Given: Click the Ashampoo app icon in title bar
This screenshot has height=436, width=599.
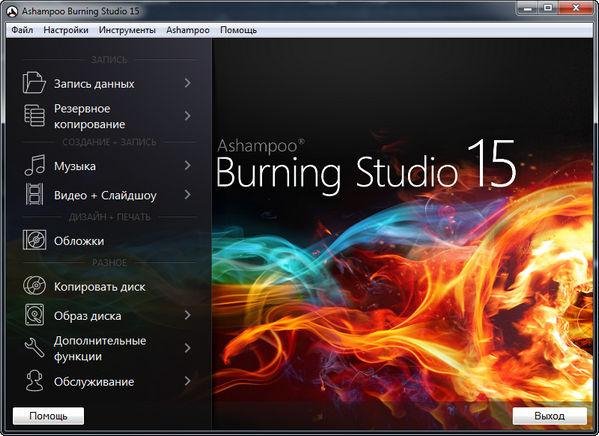Looking at the screenshot, I should click(13, 11).
